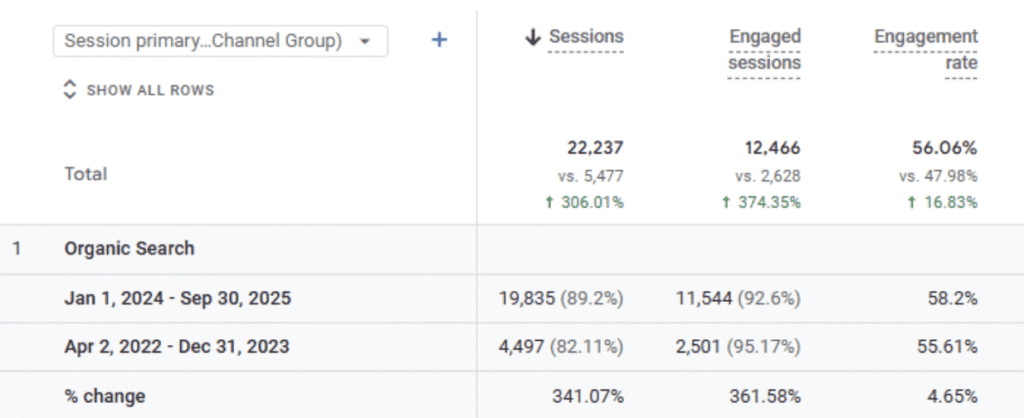Sort by the Sessions column header
This screenshot has height=418, width=1024.
(x=586, y=37)
